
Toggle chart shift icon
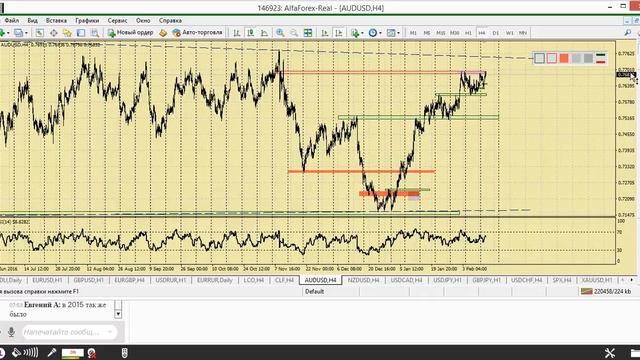click(x=339, y=33)
